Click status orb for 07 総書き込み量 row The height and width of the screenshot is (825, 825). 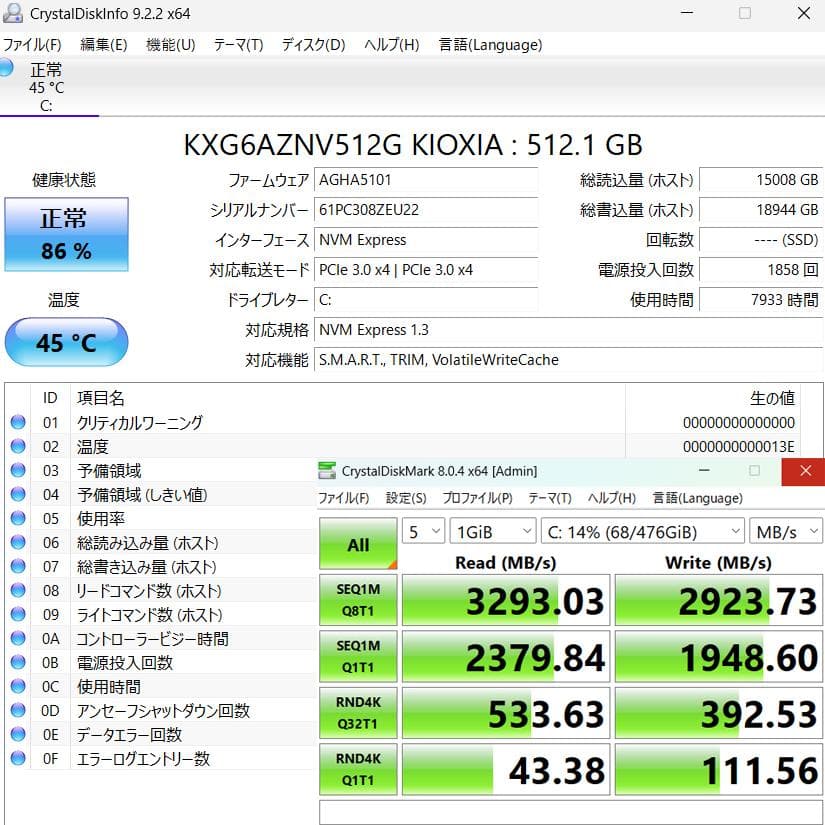[18, 566]
